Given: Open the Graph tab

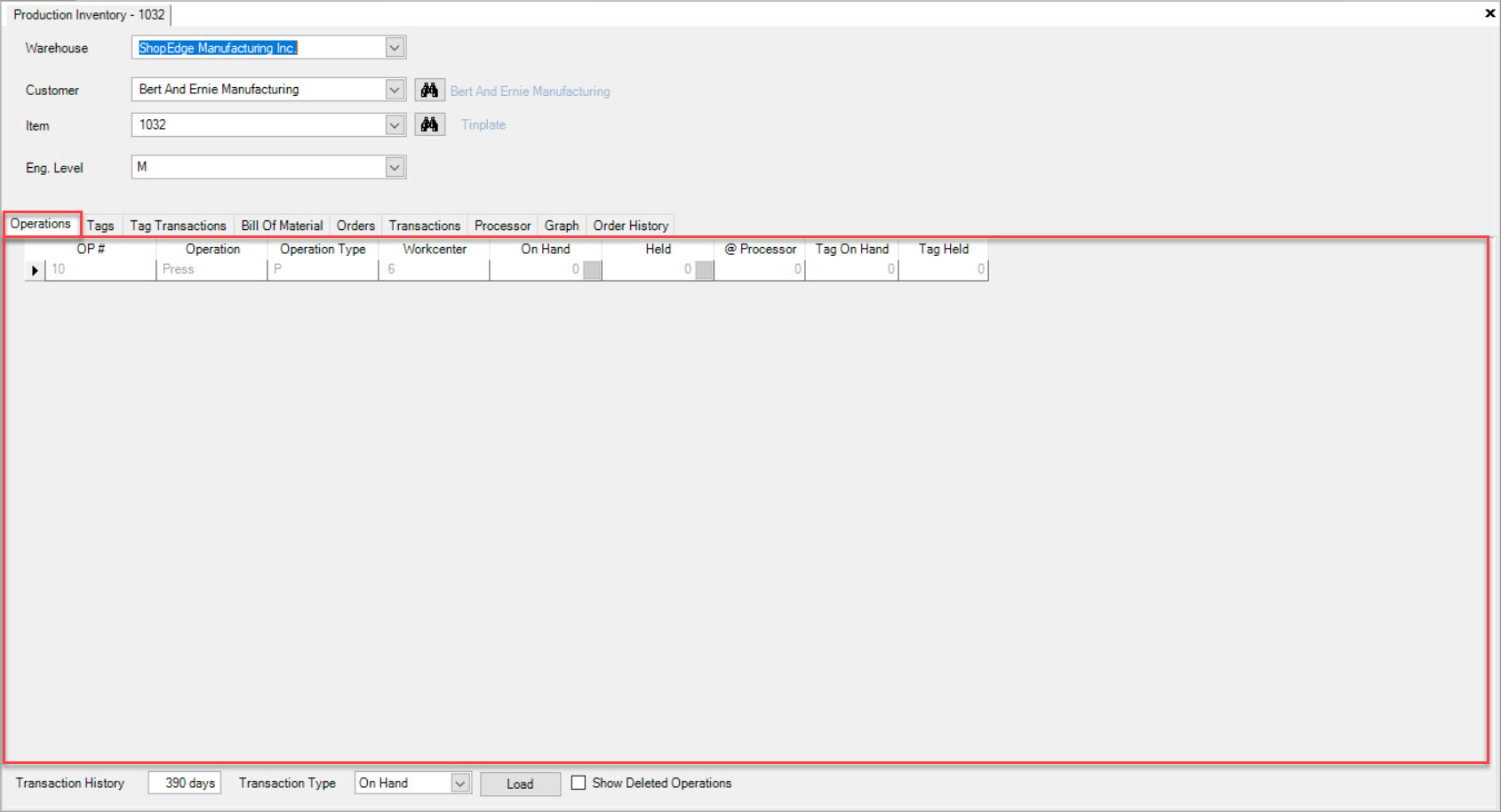Looking at the screenshot, I should point(562,226).
